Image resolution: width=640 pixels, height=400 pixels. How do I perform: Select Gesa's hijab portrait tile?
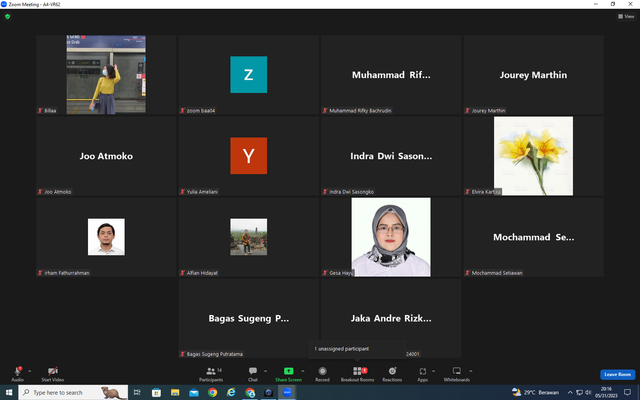click(391, 237)
